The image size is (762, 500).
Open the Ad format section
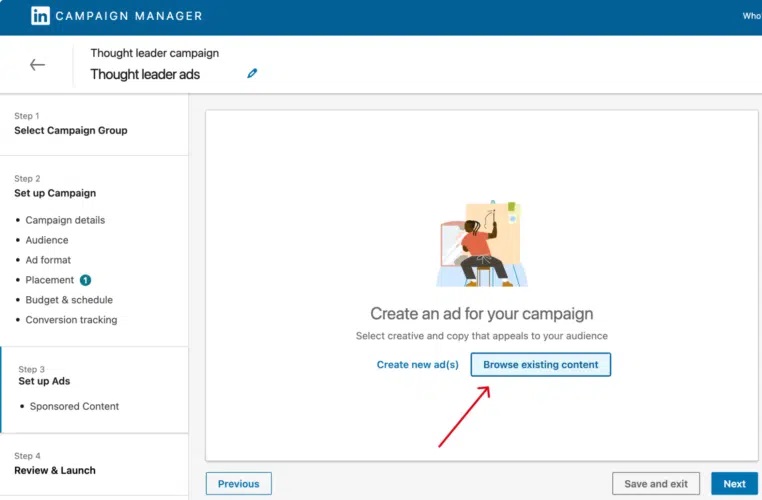tap(48, 260)
